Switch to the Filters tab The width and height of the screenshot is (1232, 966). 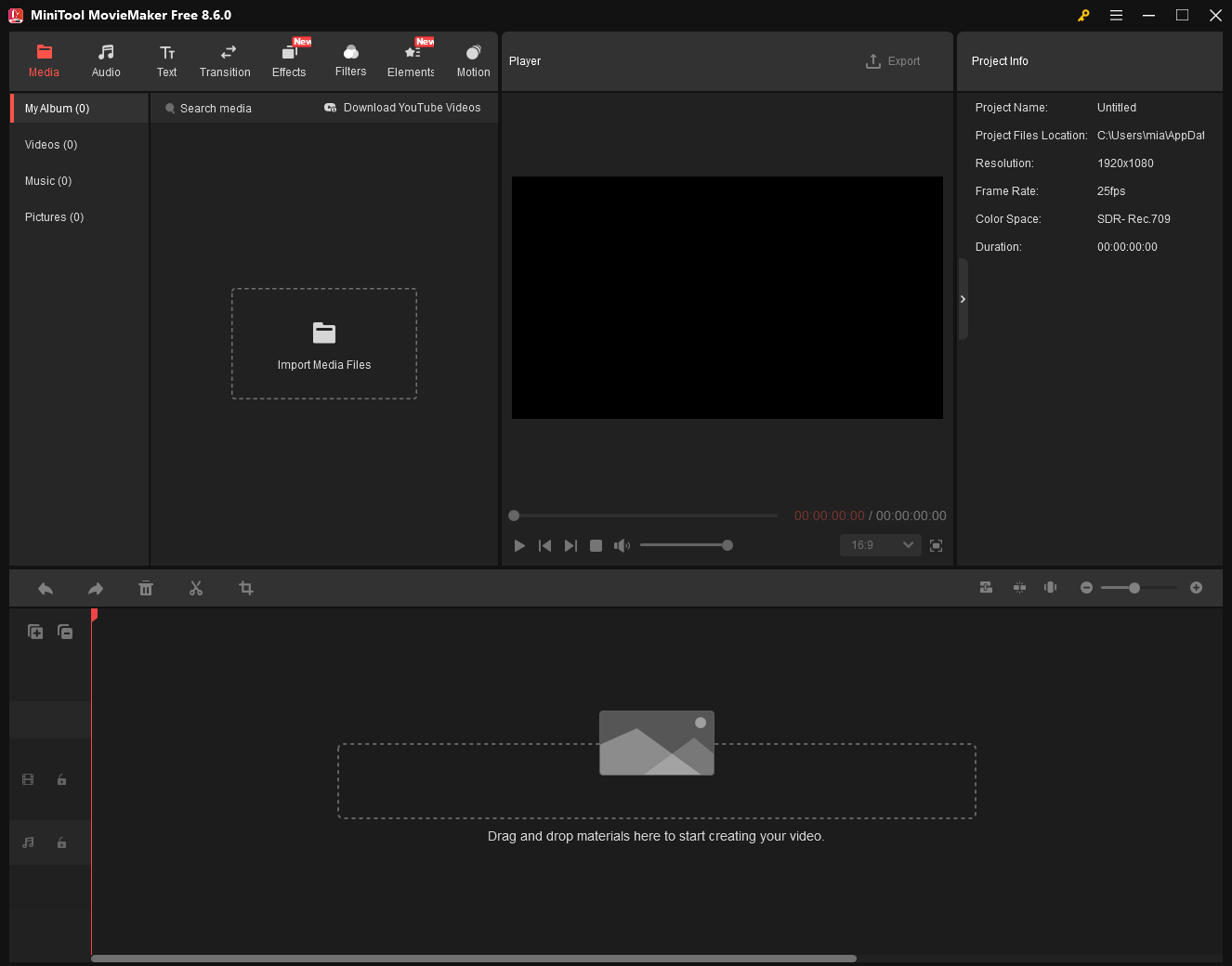(350, 60)
